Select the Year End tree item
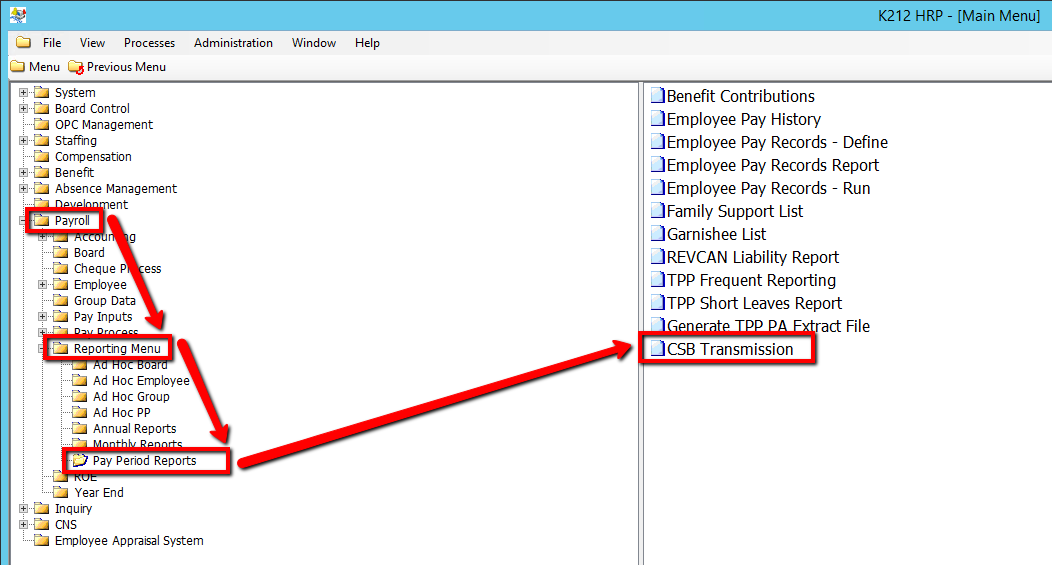This screenshot has height=565, width=1052. point(99,493)
